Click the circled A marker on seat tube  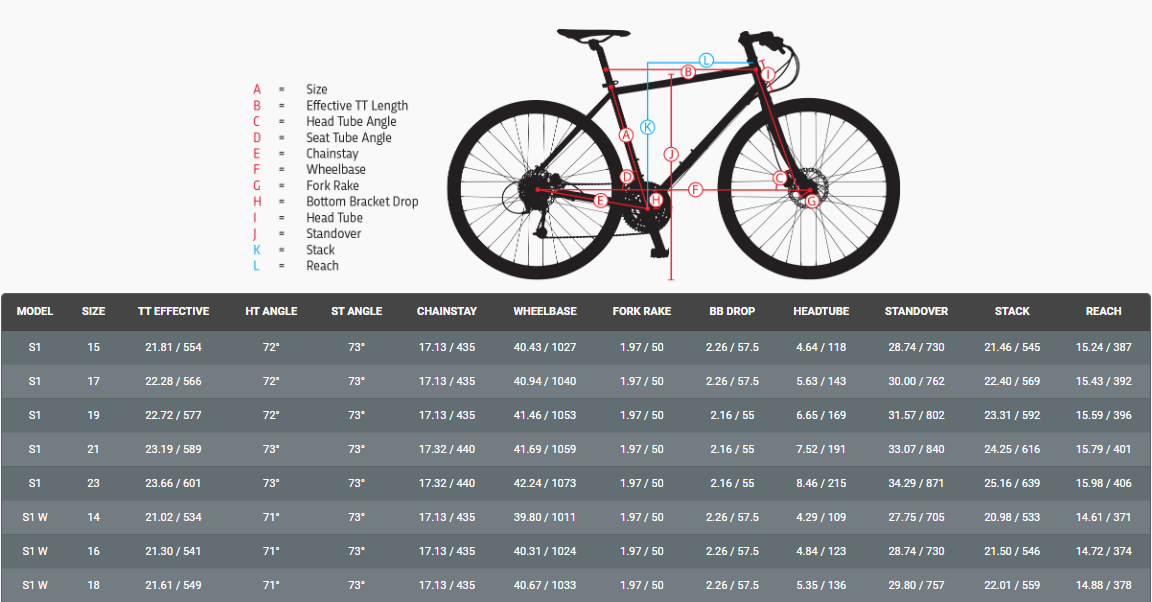pos(627,135)
